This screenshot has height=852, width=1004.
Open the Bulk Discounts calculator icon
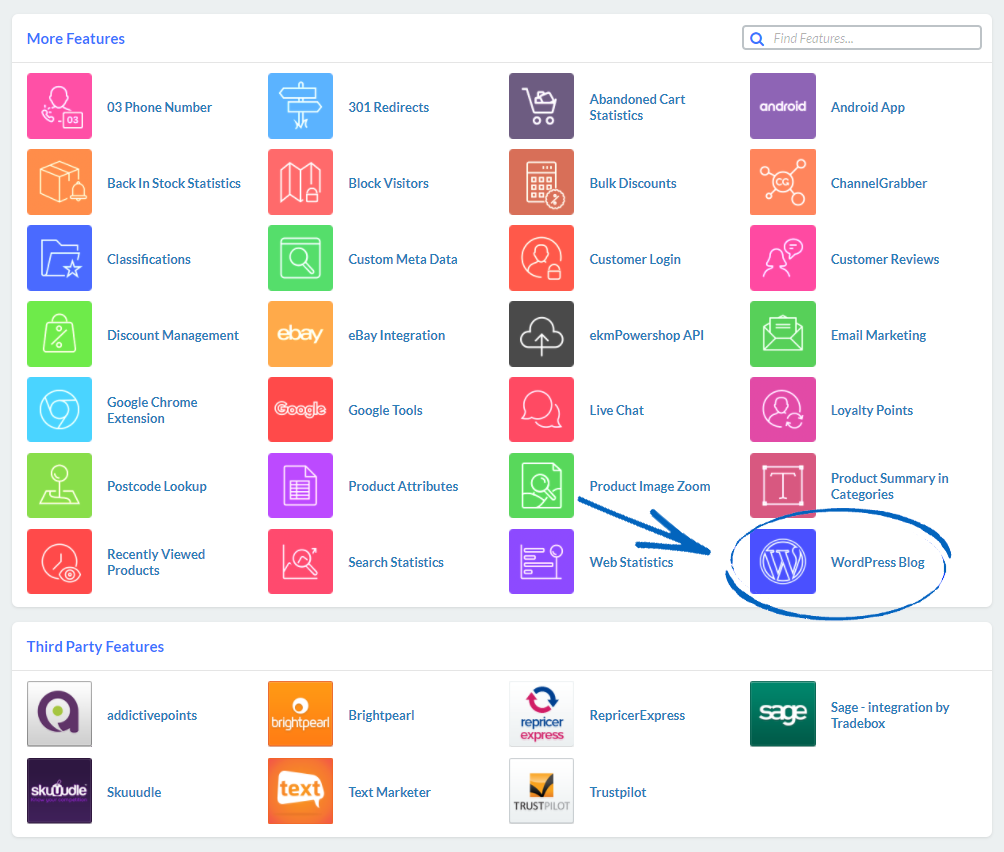pyautogui.click(x=541, y=182)
